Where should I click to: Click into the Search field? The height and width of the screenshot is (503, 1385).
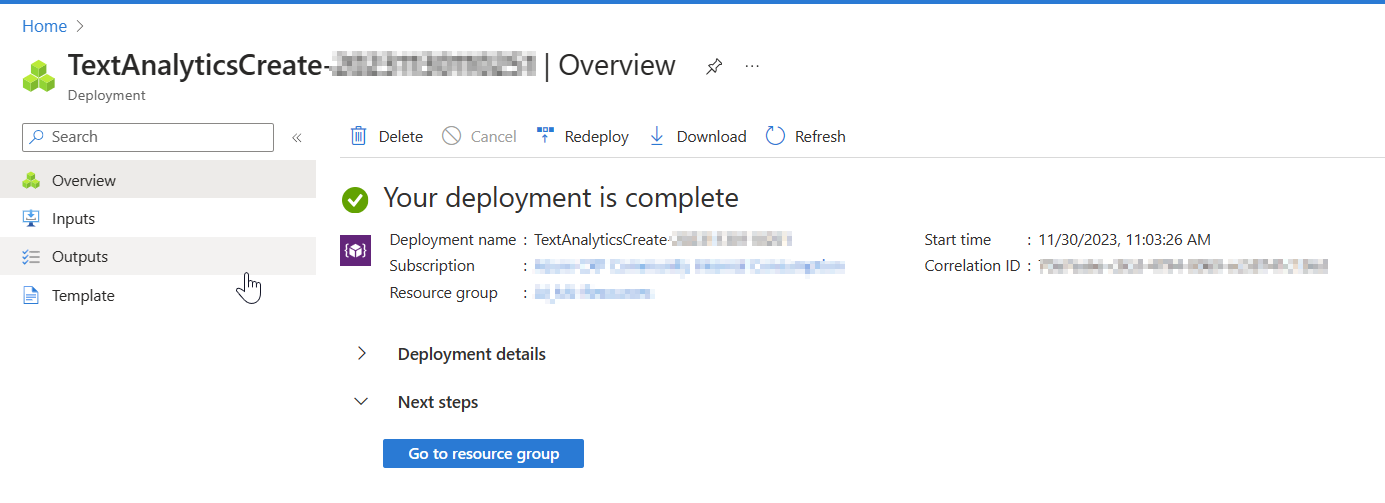[x=148, y=137]
